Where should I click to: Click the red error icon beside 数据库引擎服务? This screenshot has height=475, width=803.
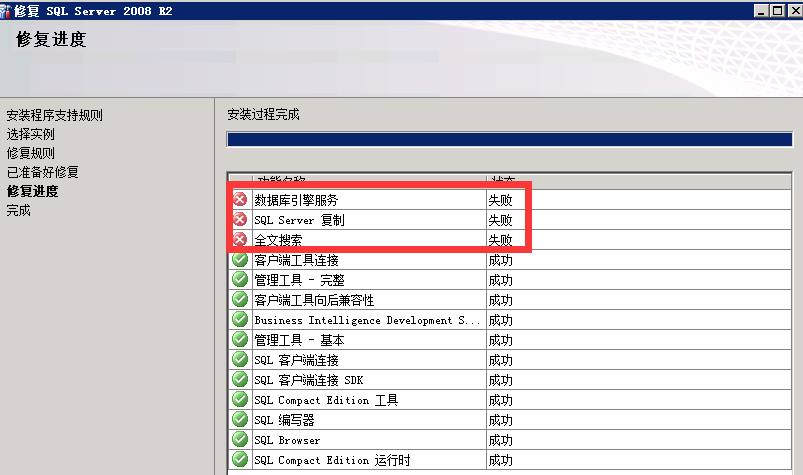click(x=240, y=199)
